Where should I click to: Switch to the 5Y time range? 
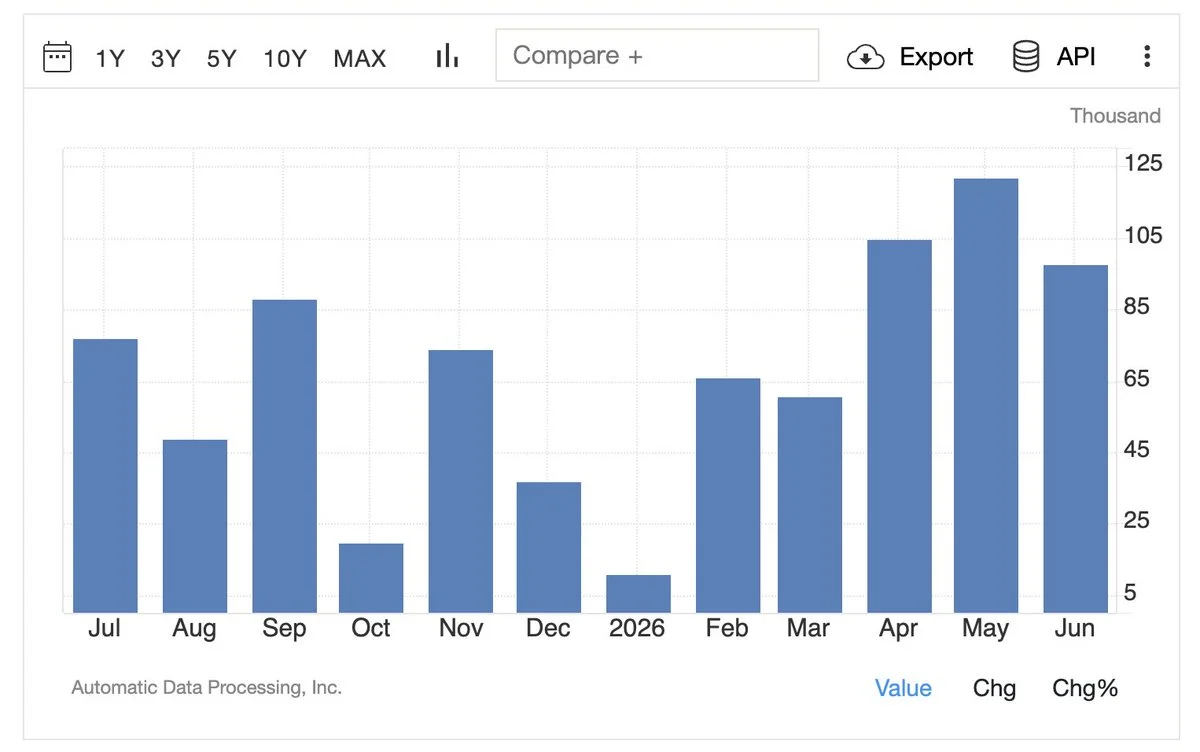[x=222, y=58]
